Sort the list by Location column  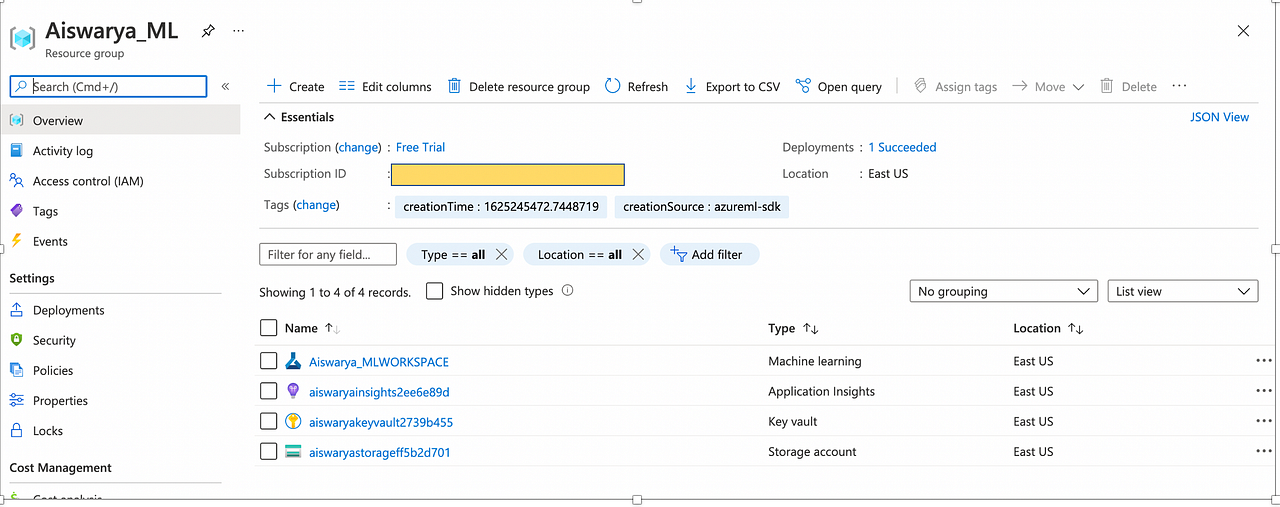coord(1076,329)
